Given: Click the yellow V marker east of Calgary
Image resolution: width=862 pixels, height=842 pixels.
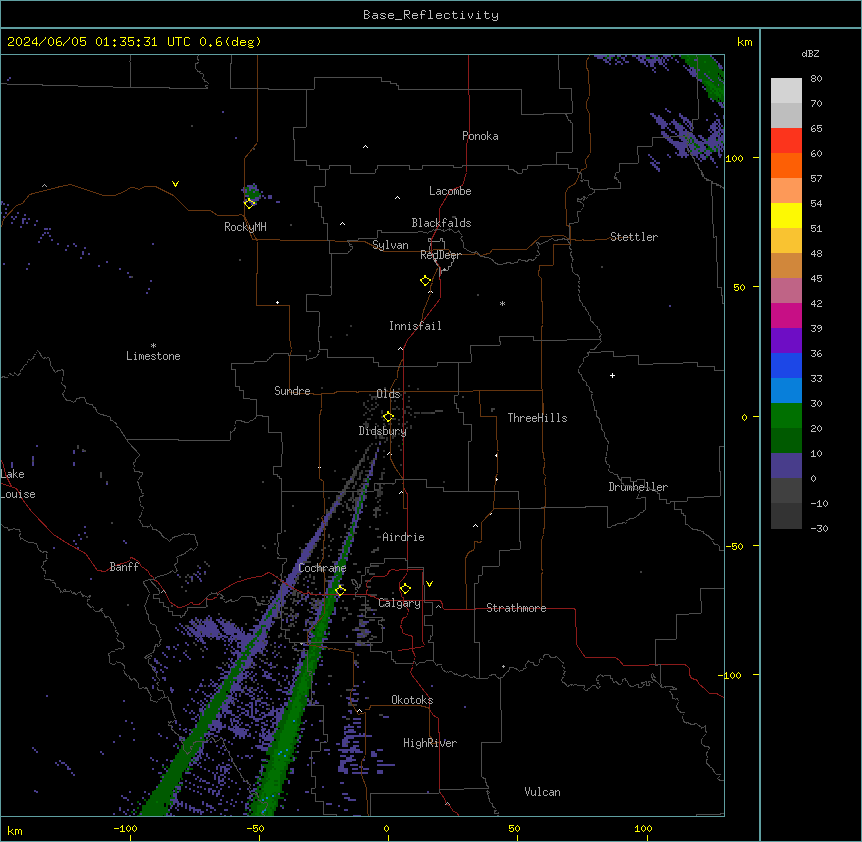Looking at the screenshot, I should click(x=429, y=584).
